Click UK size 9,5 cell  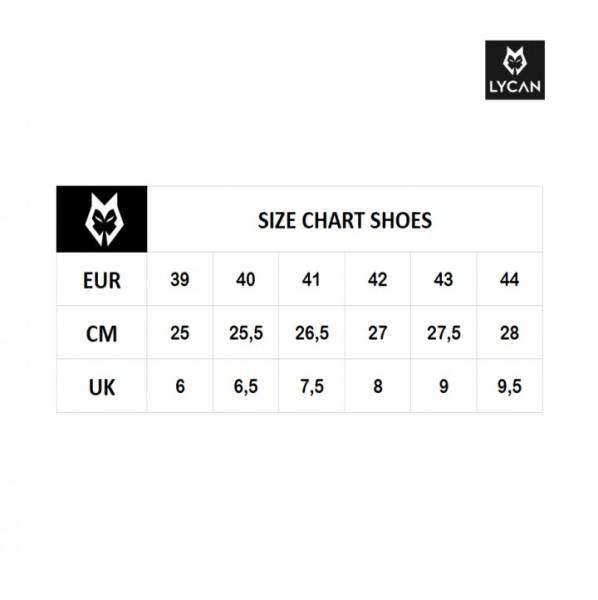[510, 386]
